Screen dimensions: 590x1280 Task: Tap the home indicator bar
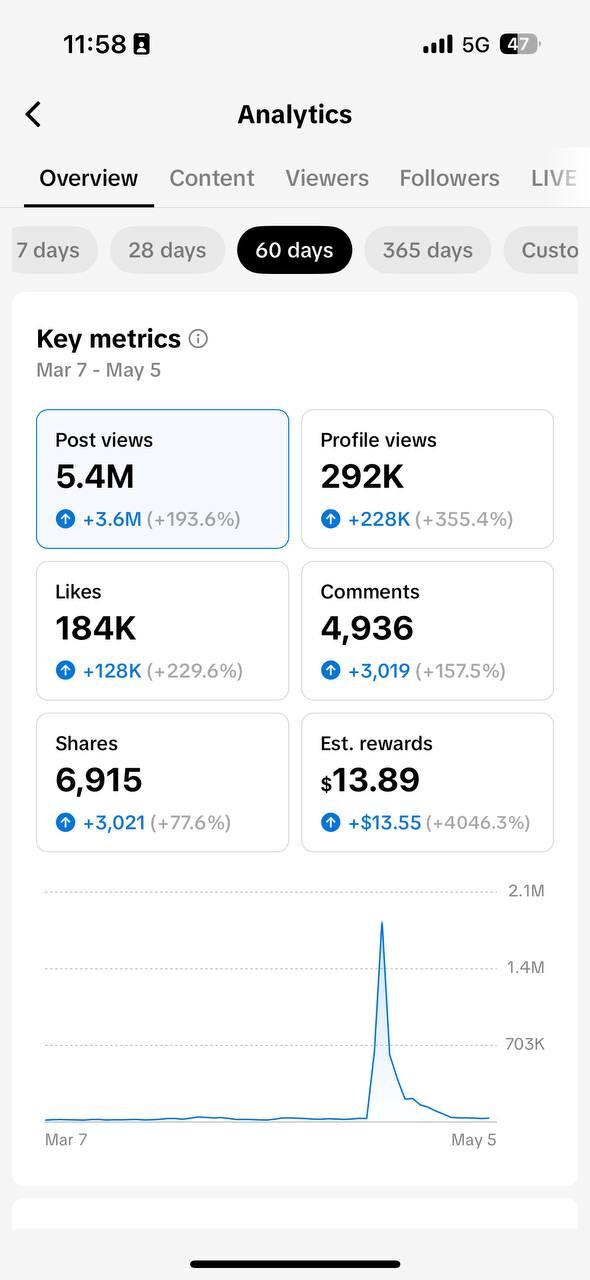coord(295,1264)
